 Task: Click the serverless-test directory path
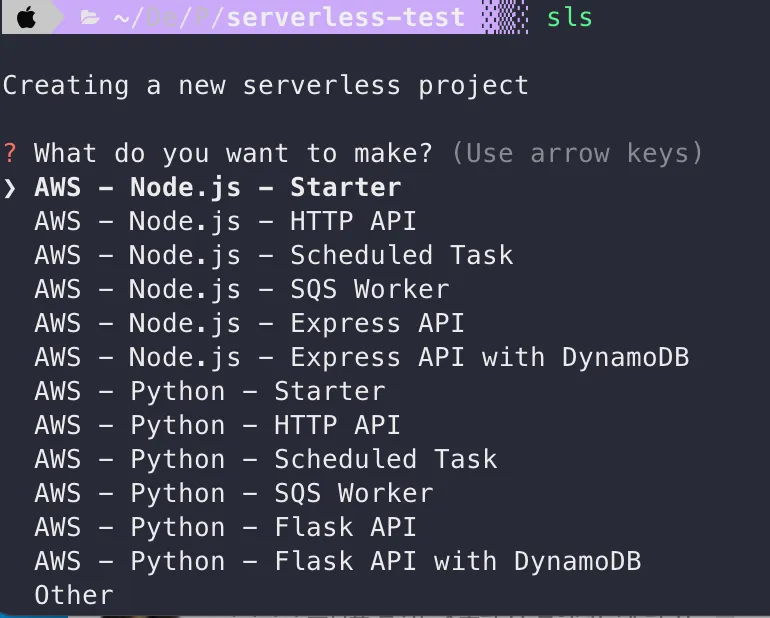tap(345, 18)
